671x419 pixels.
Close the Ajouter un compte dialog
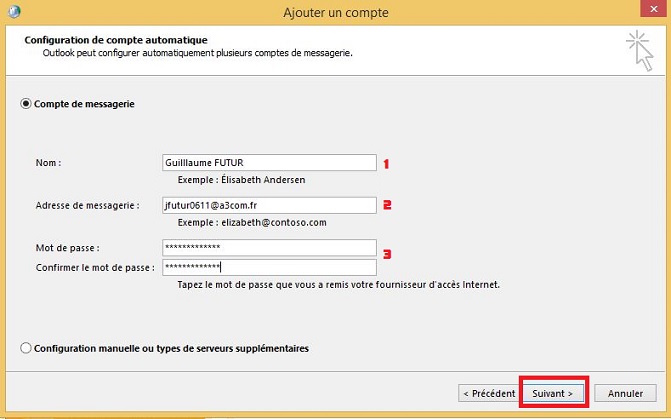653,9
